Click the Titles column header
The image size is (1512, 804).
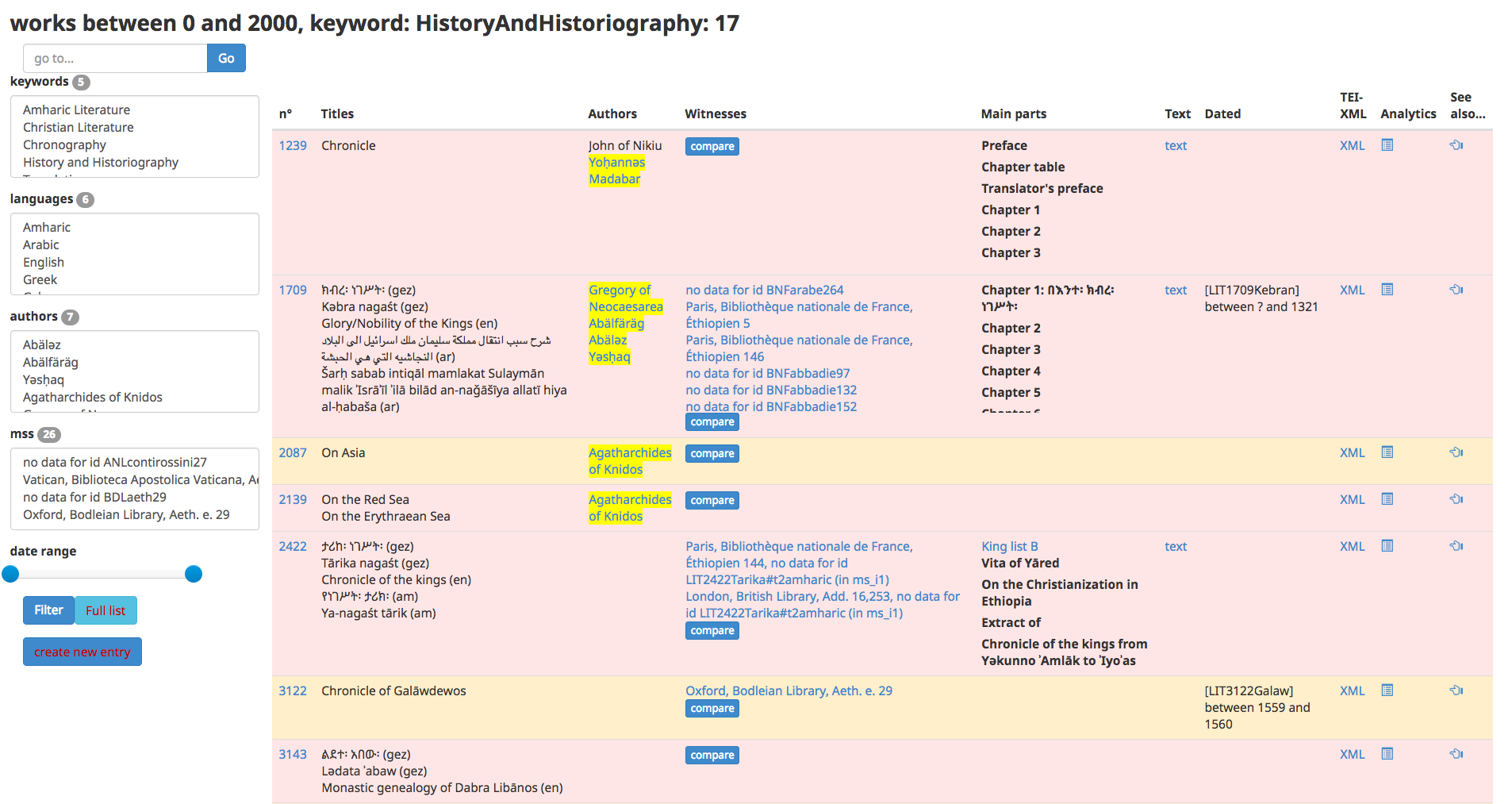click(337, 113)
